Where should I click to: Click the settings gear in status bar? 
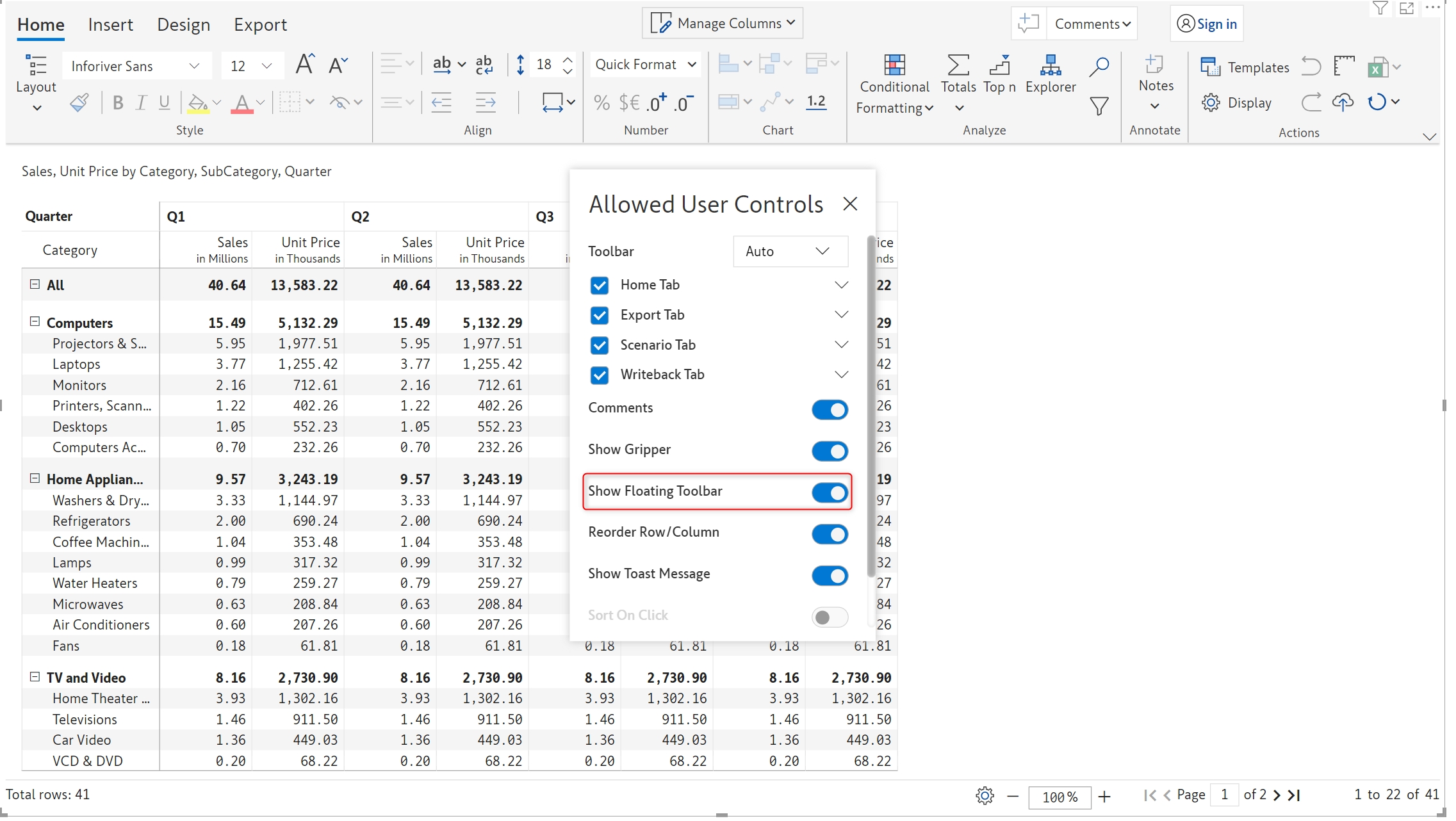click(x=985, y=795)
